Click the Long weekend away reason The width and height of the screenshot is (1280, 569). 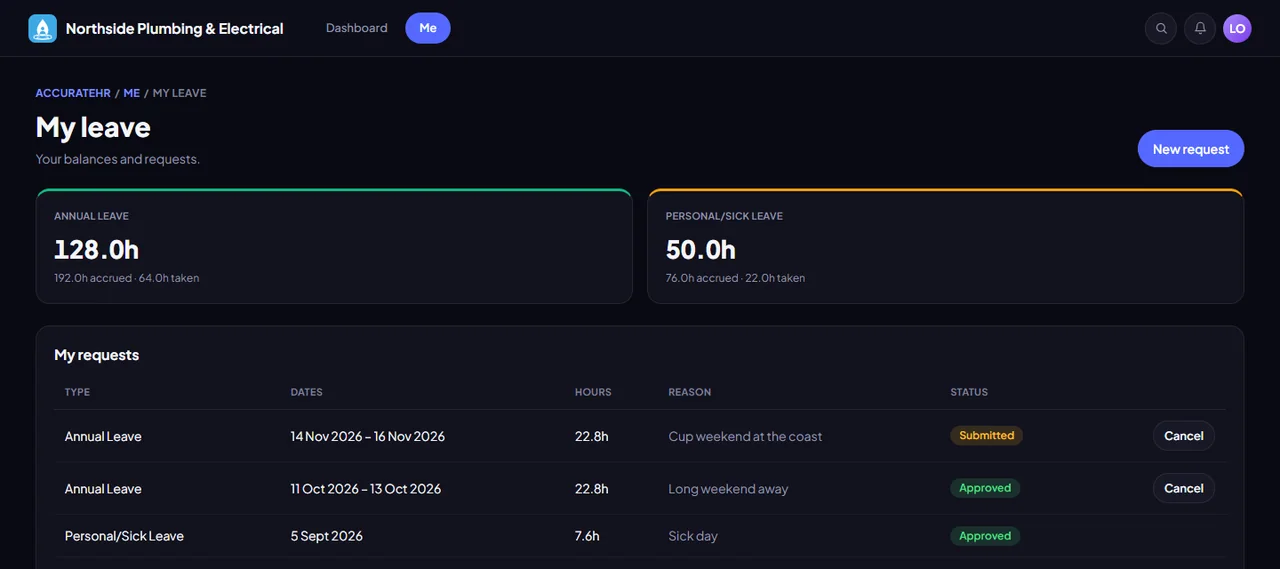(x=728, y=489)
